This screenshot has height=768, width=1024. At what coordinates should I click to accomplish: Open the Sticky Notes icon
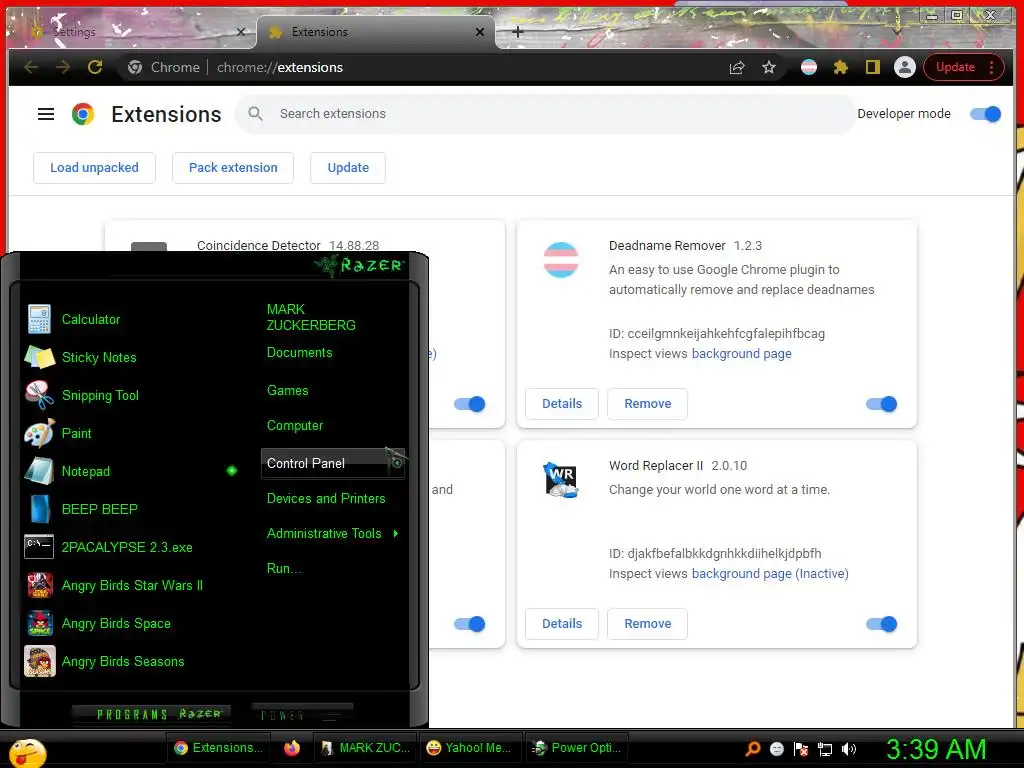coord(39,357)
